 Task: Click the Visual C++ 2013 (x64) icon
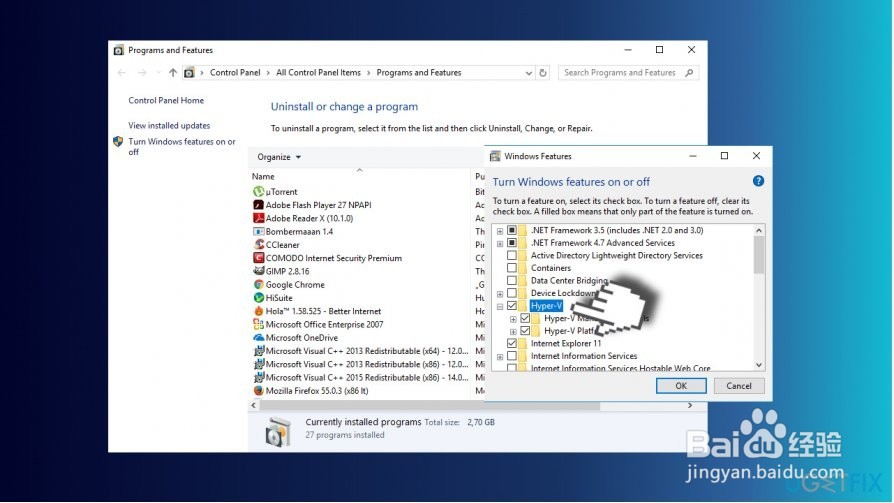click(258, 351)
